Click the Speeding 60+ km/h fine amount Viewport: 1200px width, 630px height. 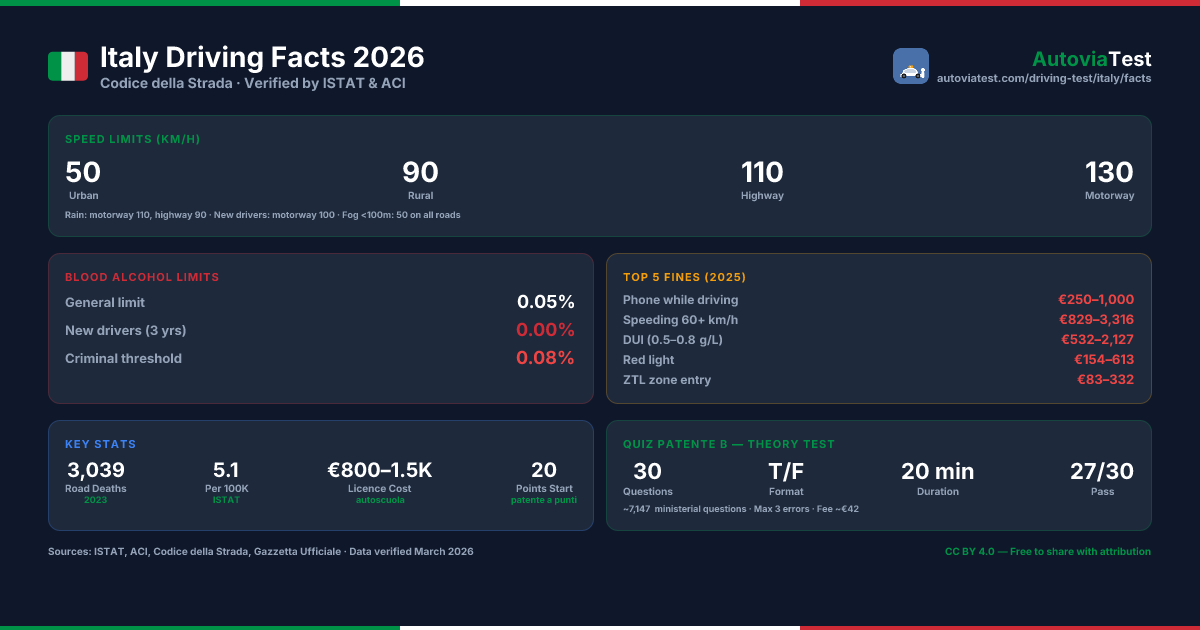tap(1096, 320)
